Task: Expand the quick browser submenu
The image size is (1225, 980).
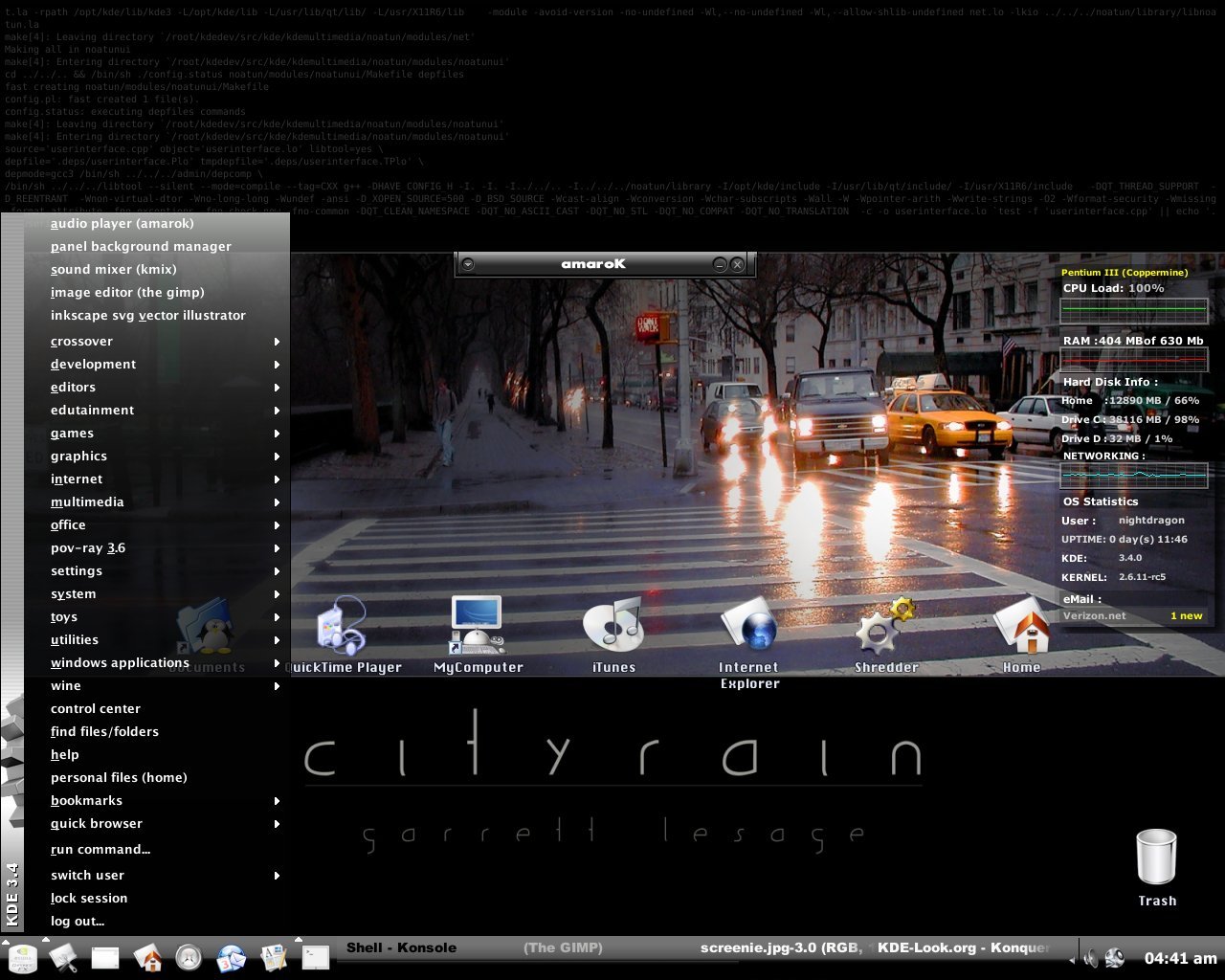Action: (x=157, y=824)
